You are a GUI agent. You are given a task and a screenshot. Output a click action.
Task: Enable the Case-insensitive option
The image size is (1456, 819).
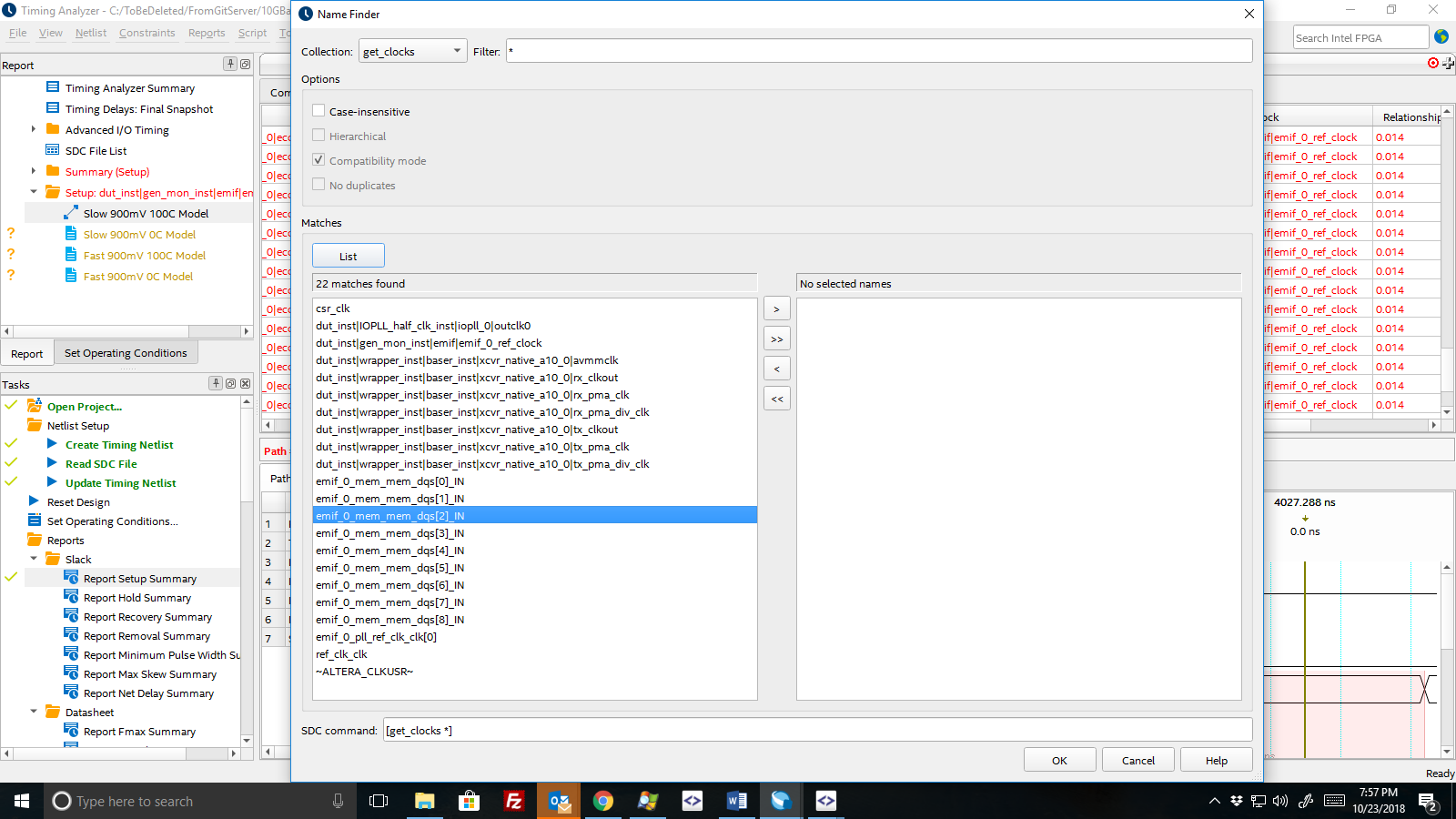[x=318, y=111]
